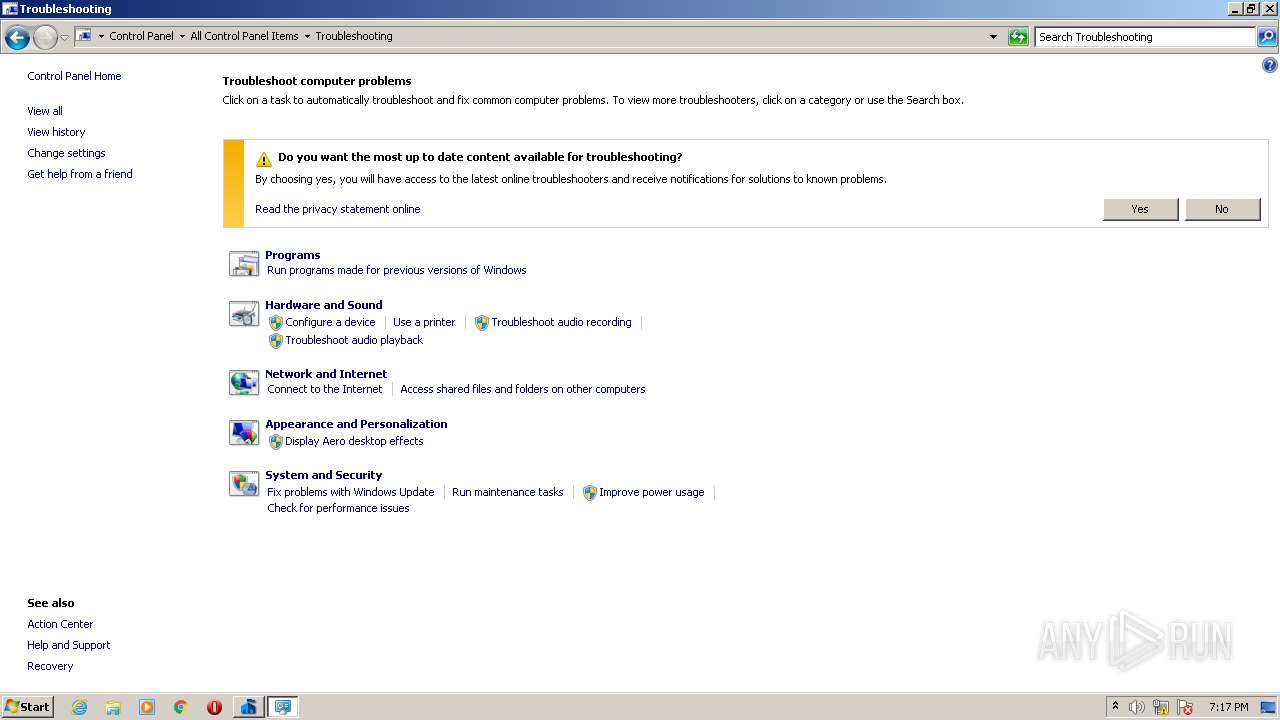Click the Action Center flag tray icon
The image size is (1280, 720).
(x=1185, y=707)
